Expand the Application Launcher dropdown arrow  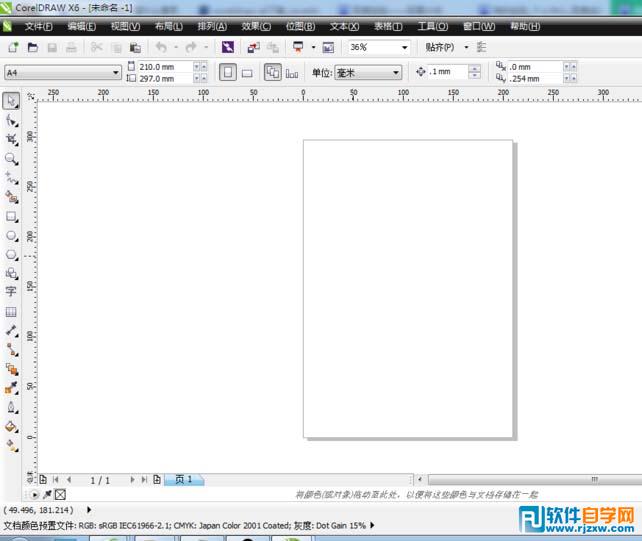click(x=313, y=48)
